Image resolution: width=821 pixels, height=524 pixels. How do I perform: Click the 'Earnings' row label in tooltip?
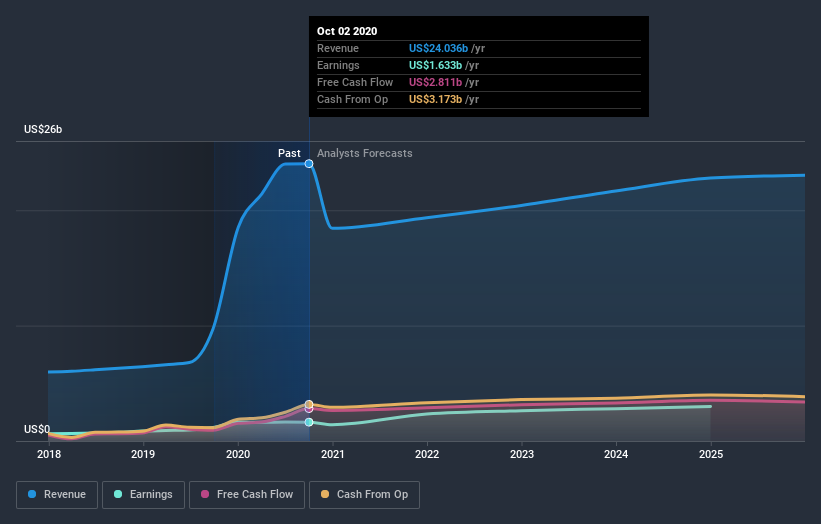338,65
